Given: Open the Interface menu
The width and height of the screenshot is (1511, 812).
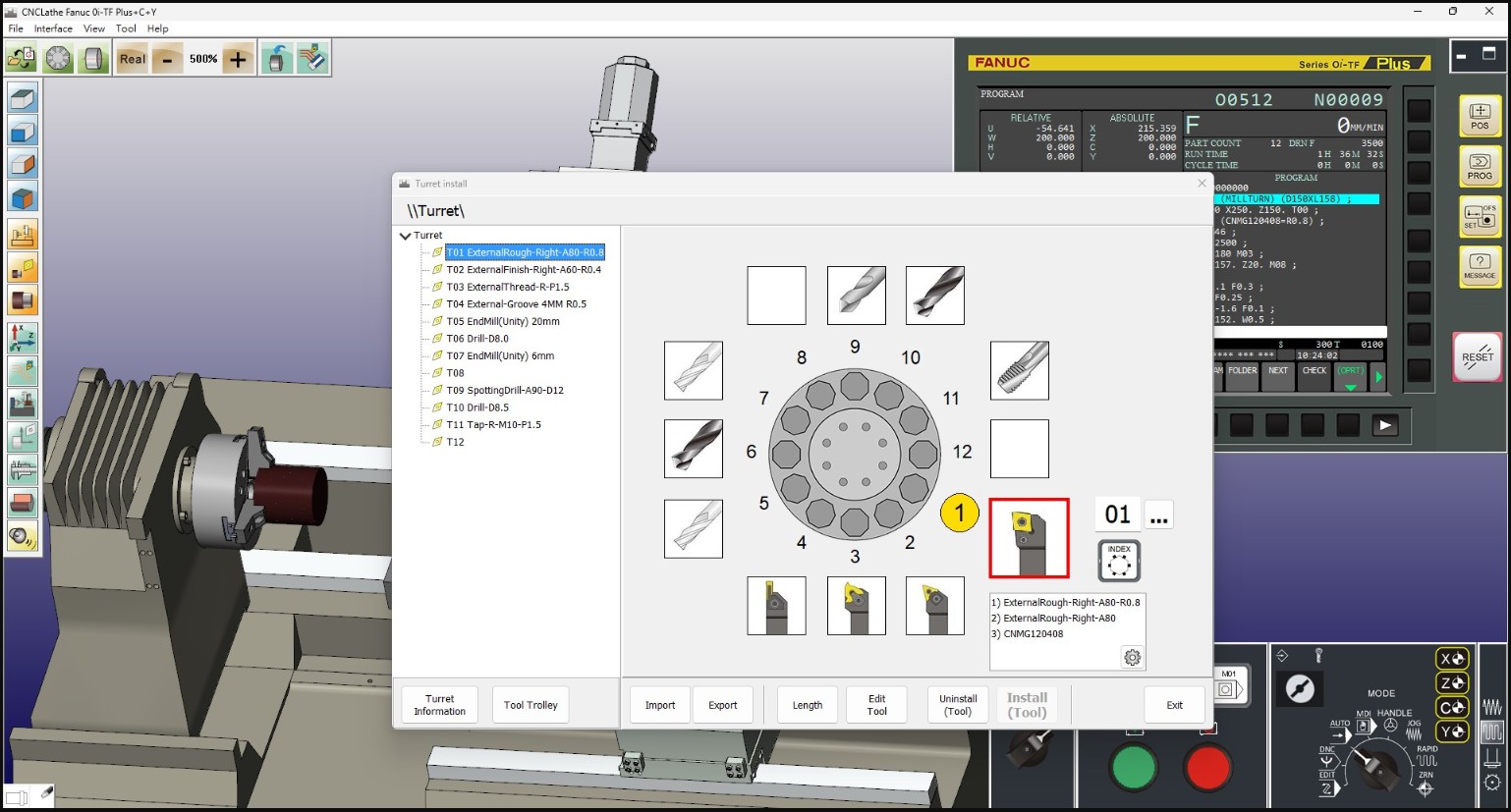Looking at the screenshot, I should click(53, 28).
